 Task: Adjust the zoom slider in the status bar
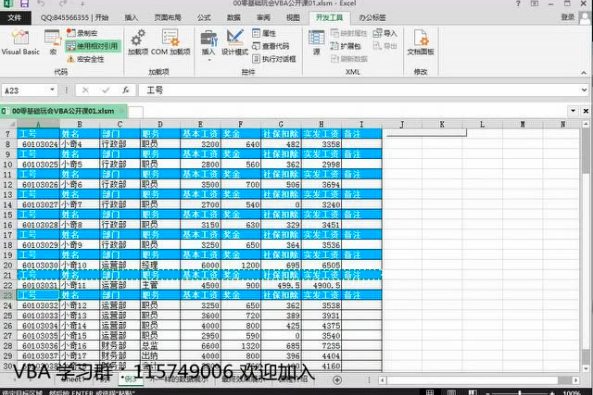click(x=520, y=393)
